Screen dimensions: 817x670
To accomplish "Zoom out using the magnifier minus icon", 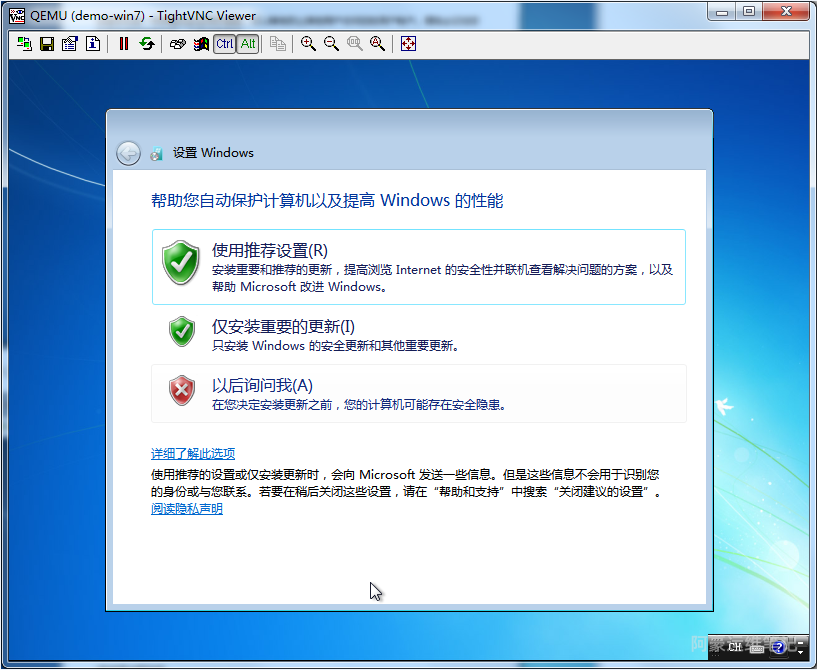I will (x=331, y=44).
